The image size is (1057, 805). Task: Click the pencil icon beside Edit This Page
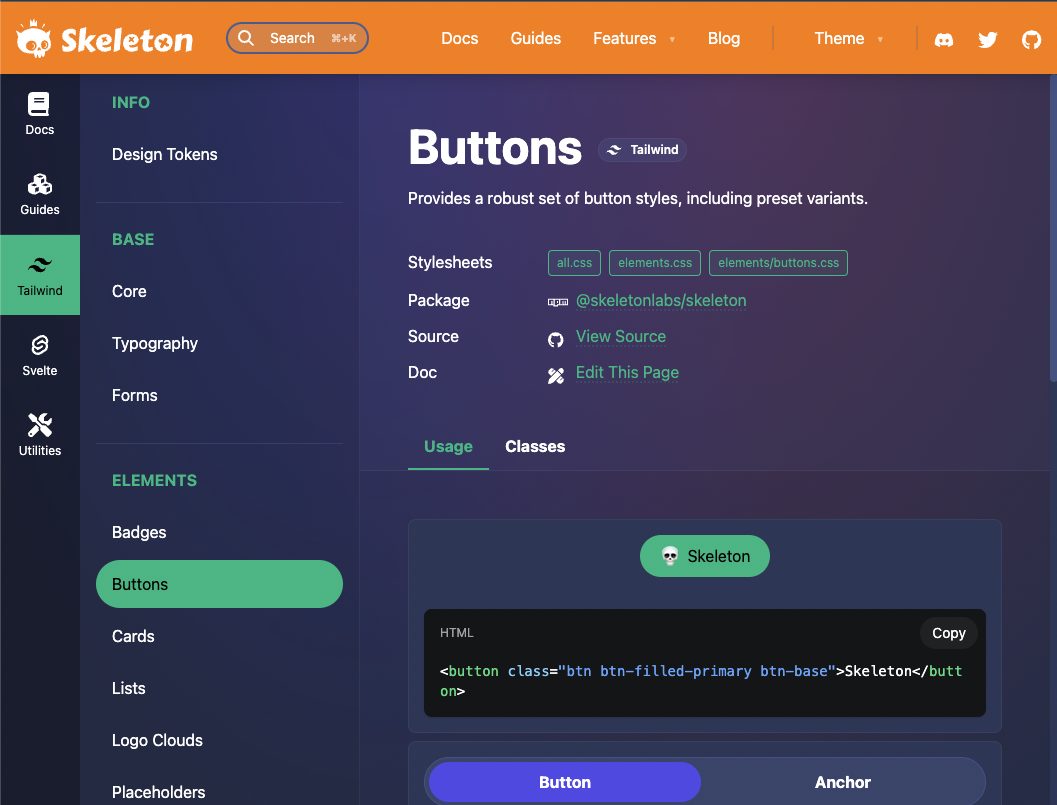tap(555, 376)
